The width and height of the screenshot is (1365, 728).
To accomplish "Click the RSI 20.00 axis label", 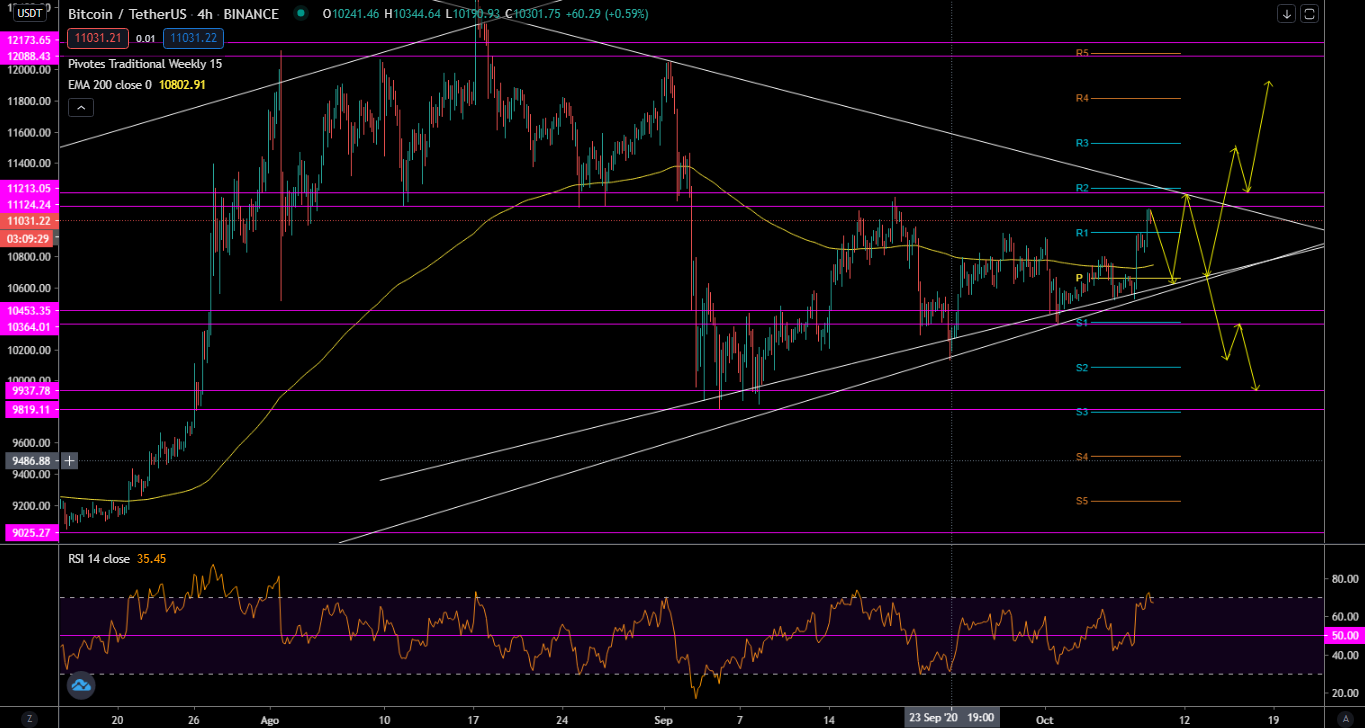I will [1345, 693].
